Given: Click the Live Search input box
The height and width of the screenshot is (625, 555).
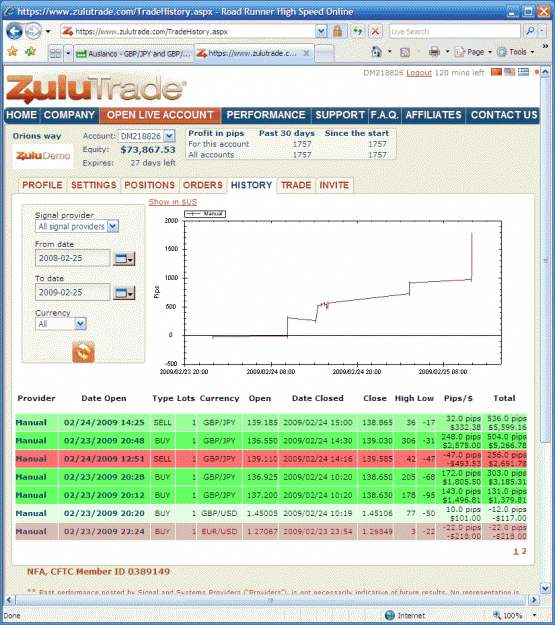Looking at the screenshot, I should click(455, 31).
